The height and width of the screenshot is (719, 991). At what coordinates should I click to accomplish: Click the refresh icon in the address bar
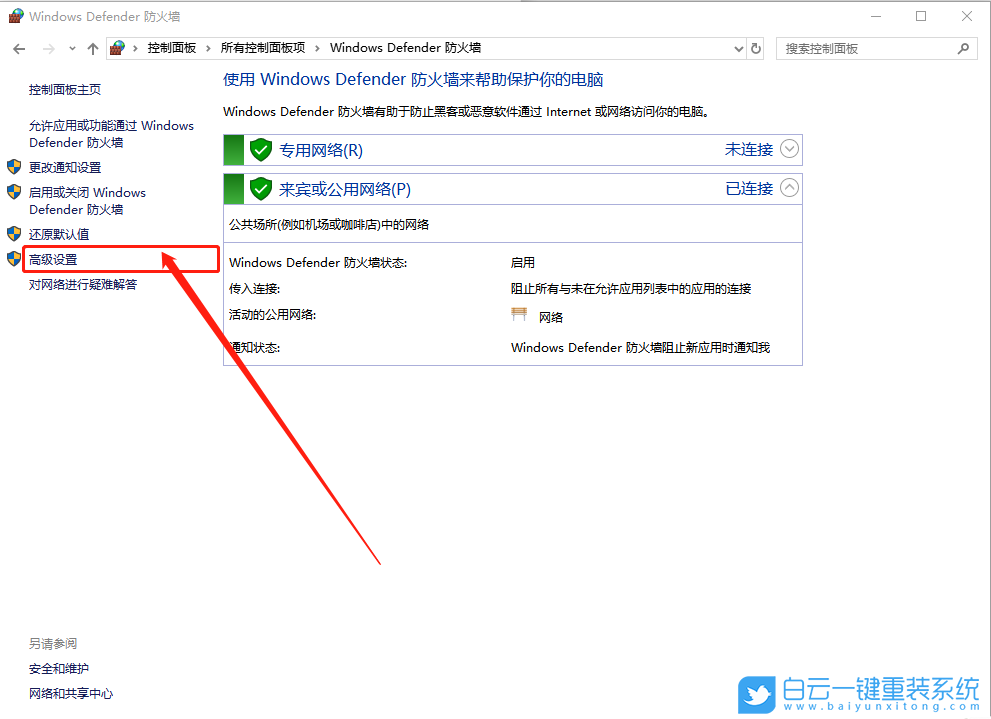coord(756,48)
